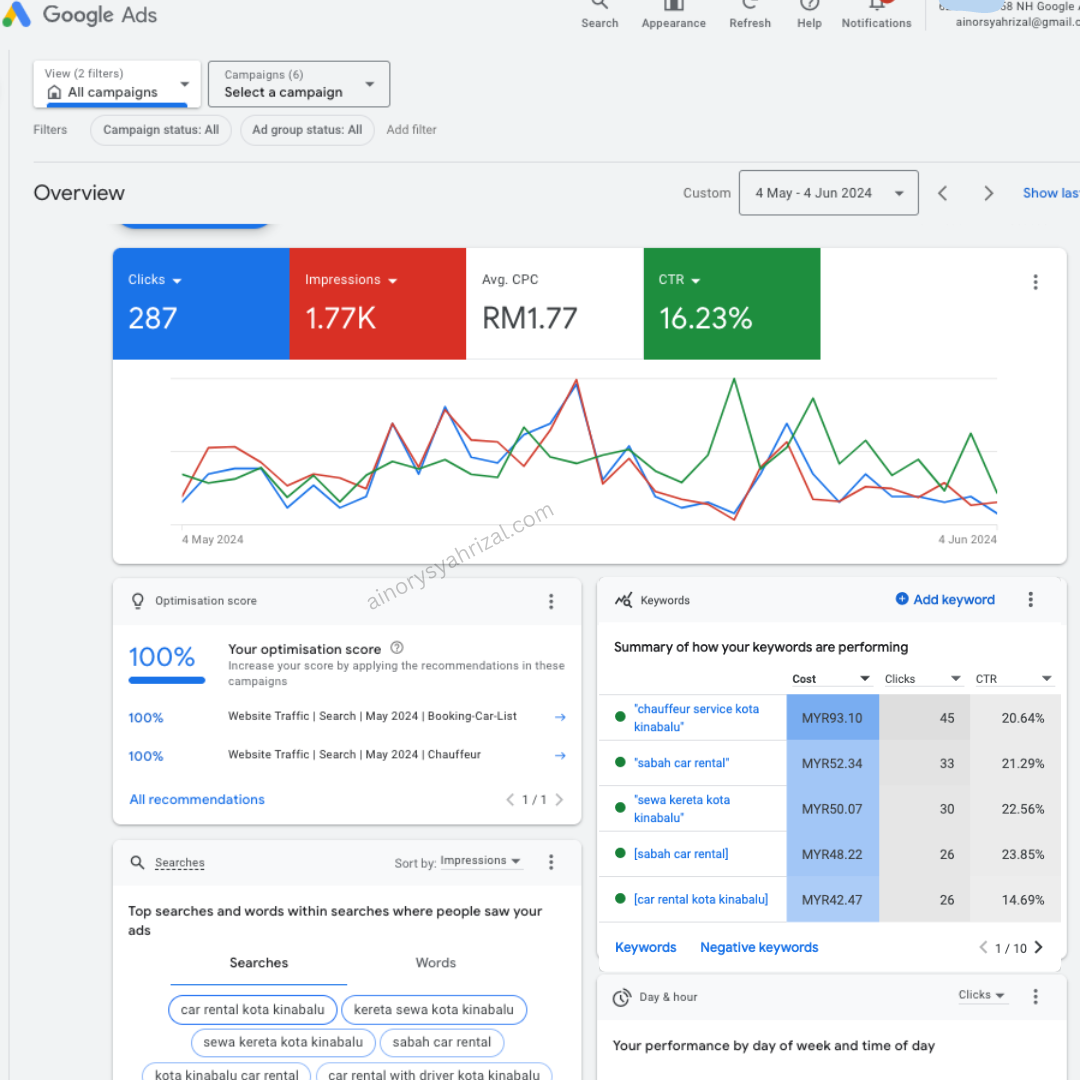This screenshot has width=1080, height=1080.
Task: Open overview chart three-dot menu
Action: (1035, 282)
